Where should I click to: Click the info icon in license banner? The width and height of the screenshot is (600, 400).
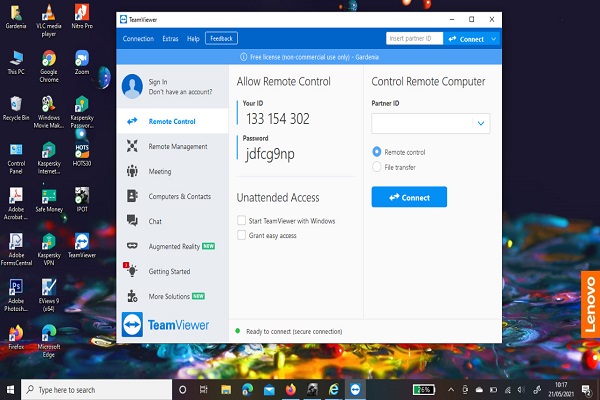(243, 57)
